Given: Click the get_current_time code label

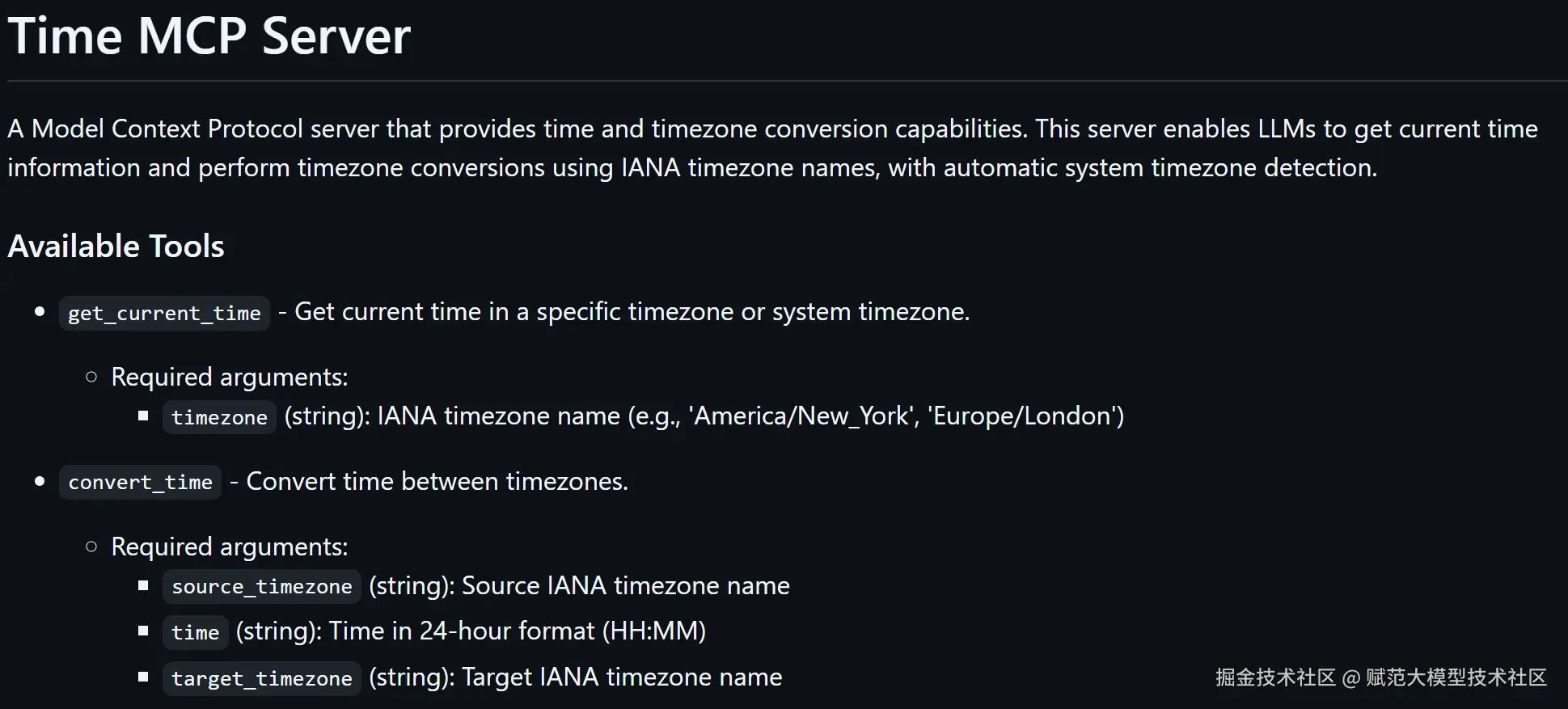Looking at the screenshot, I should point(164,313).
